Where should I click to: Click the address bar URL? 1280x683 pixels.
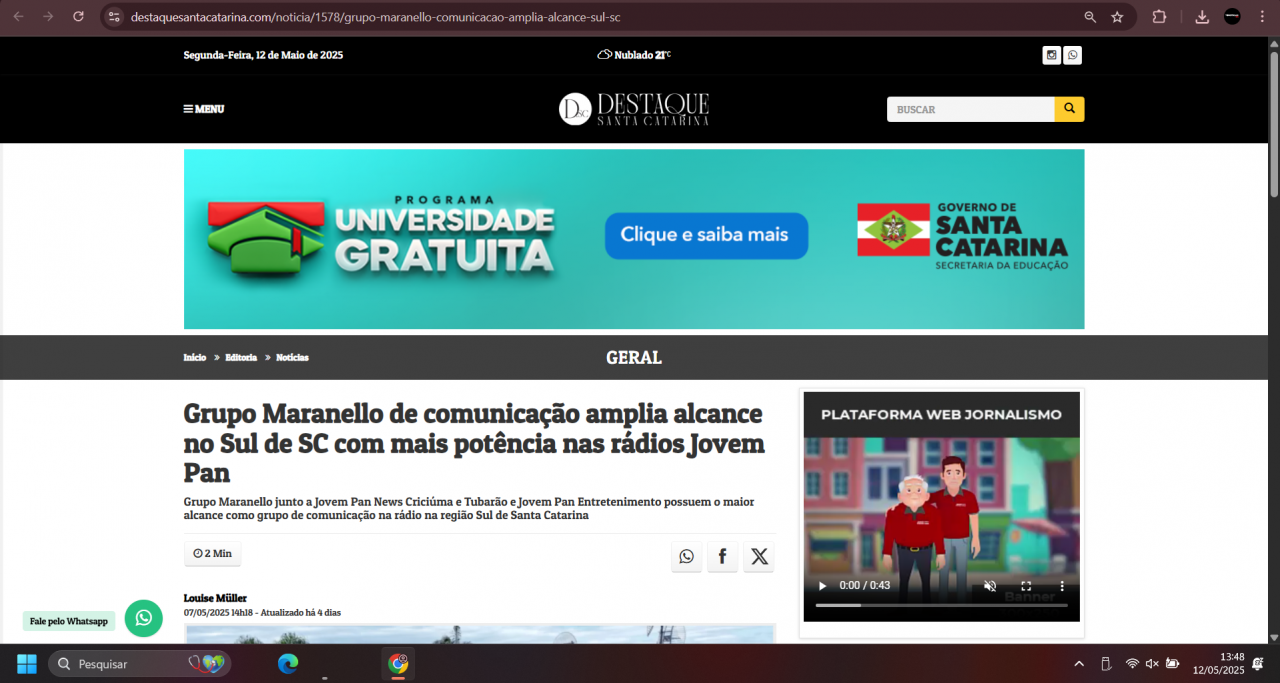tap(375, 17)
